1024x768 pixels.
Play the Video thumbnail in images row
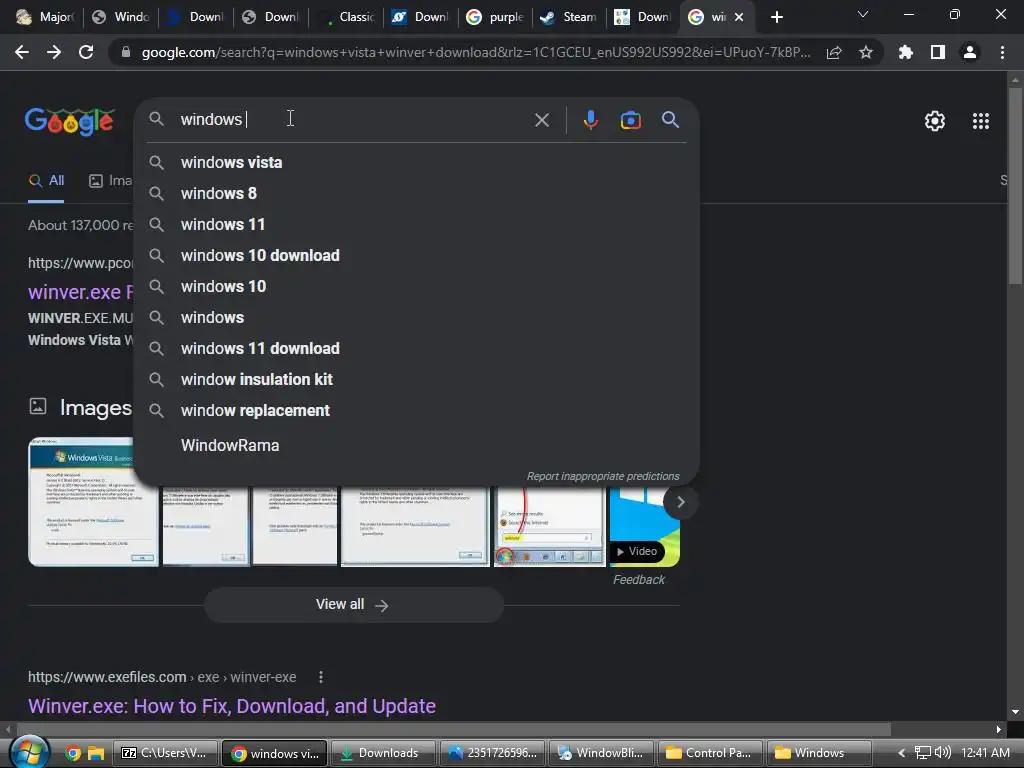[644, 528]
